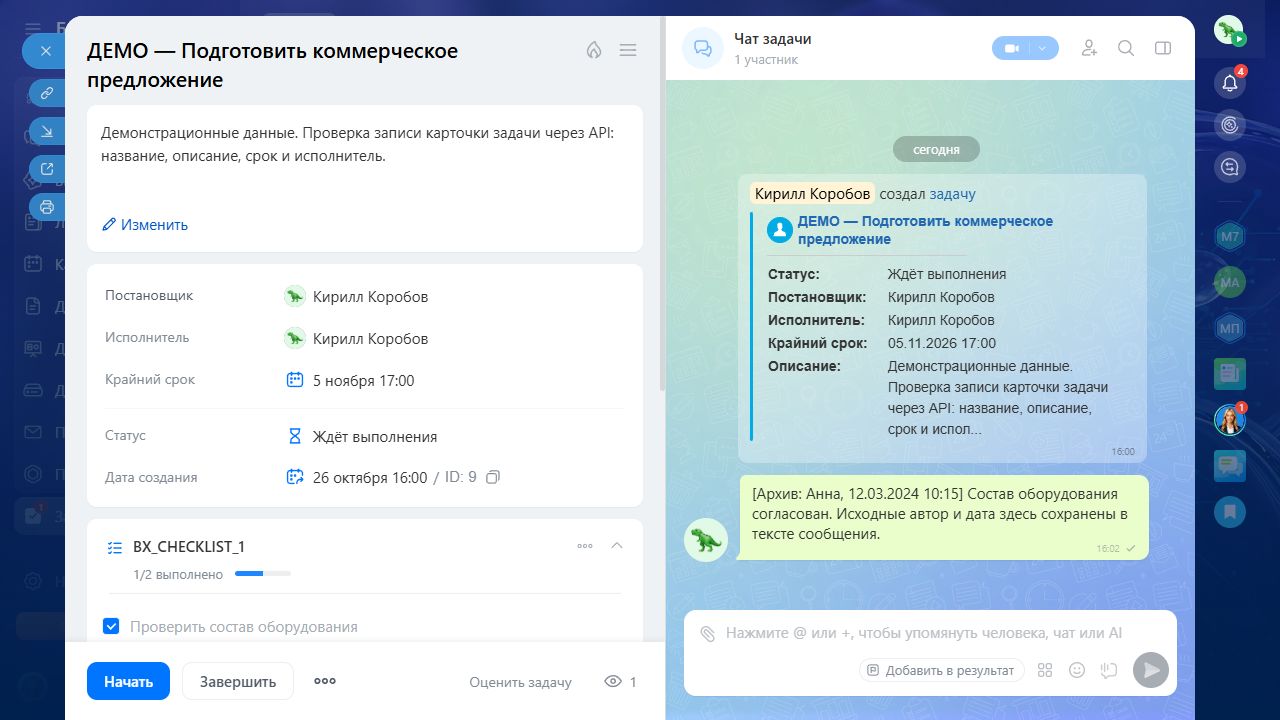Screen dimensions: 1280x720
Task: Uncheck Проверить состав оборудования item
Action: tap(111, 626)
